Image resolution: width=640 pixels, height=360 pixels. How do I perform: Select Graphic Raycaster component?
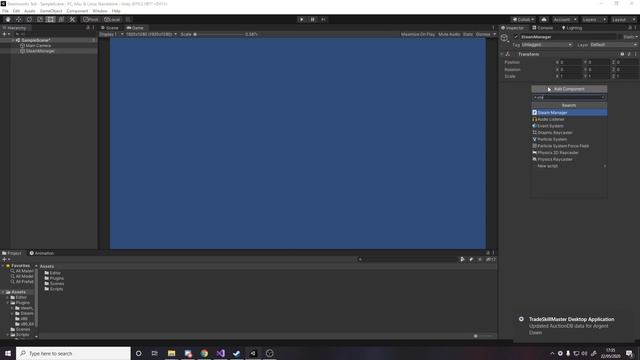coord(569,132)
